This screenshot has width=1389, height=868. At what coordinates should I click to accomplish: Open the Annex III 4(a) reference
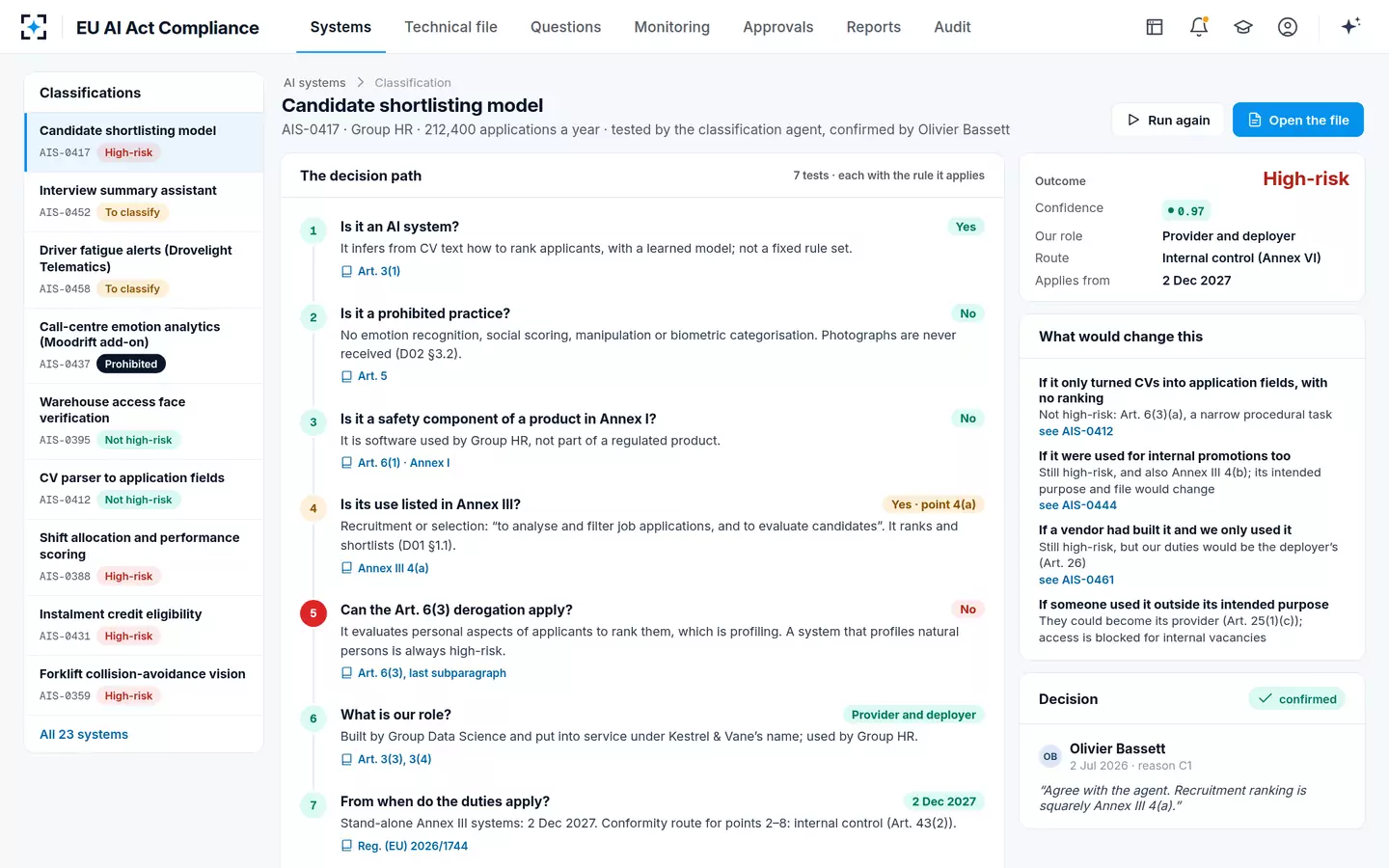pyautogui.click(x=385, y=568)
